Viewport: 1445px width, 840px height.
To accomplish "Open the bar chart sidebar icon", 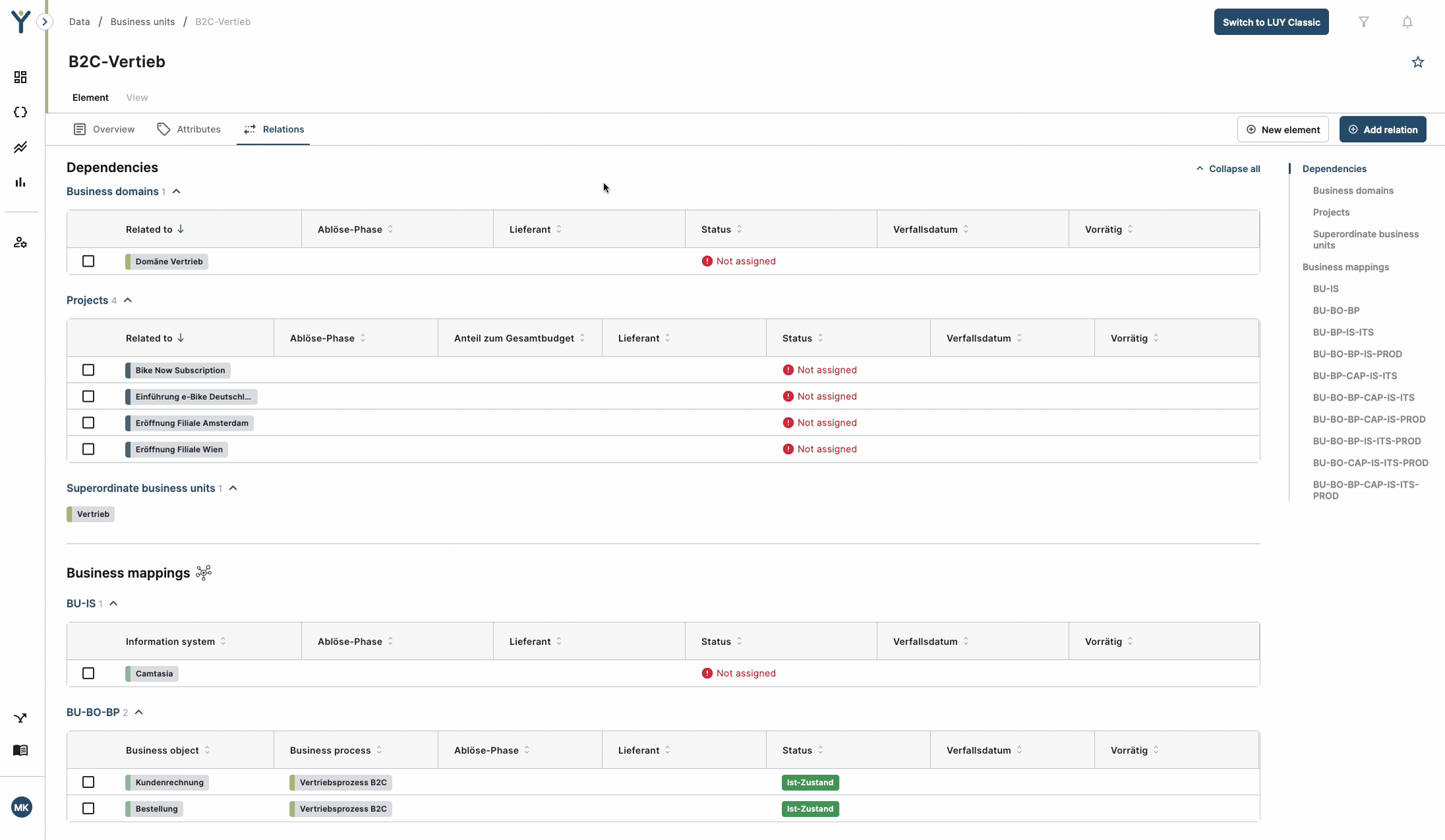I will click(x=20, y=182).
